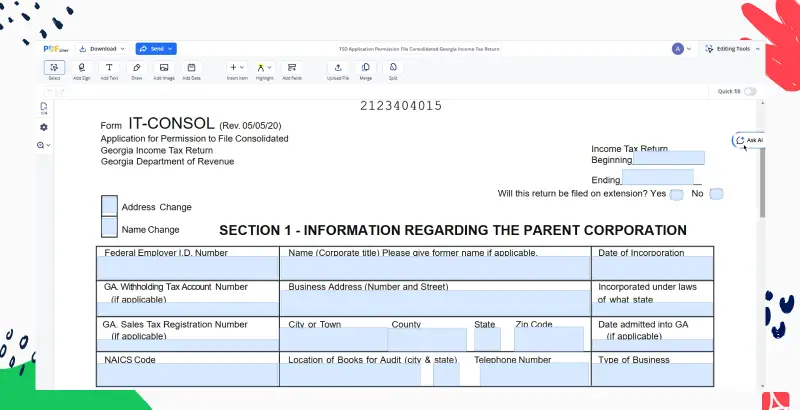Click the Telephone Number field
This screenshot has height=410, width=800.
pyautogui.click(x=534, y=374)
